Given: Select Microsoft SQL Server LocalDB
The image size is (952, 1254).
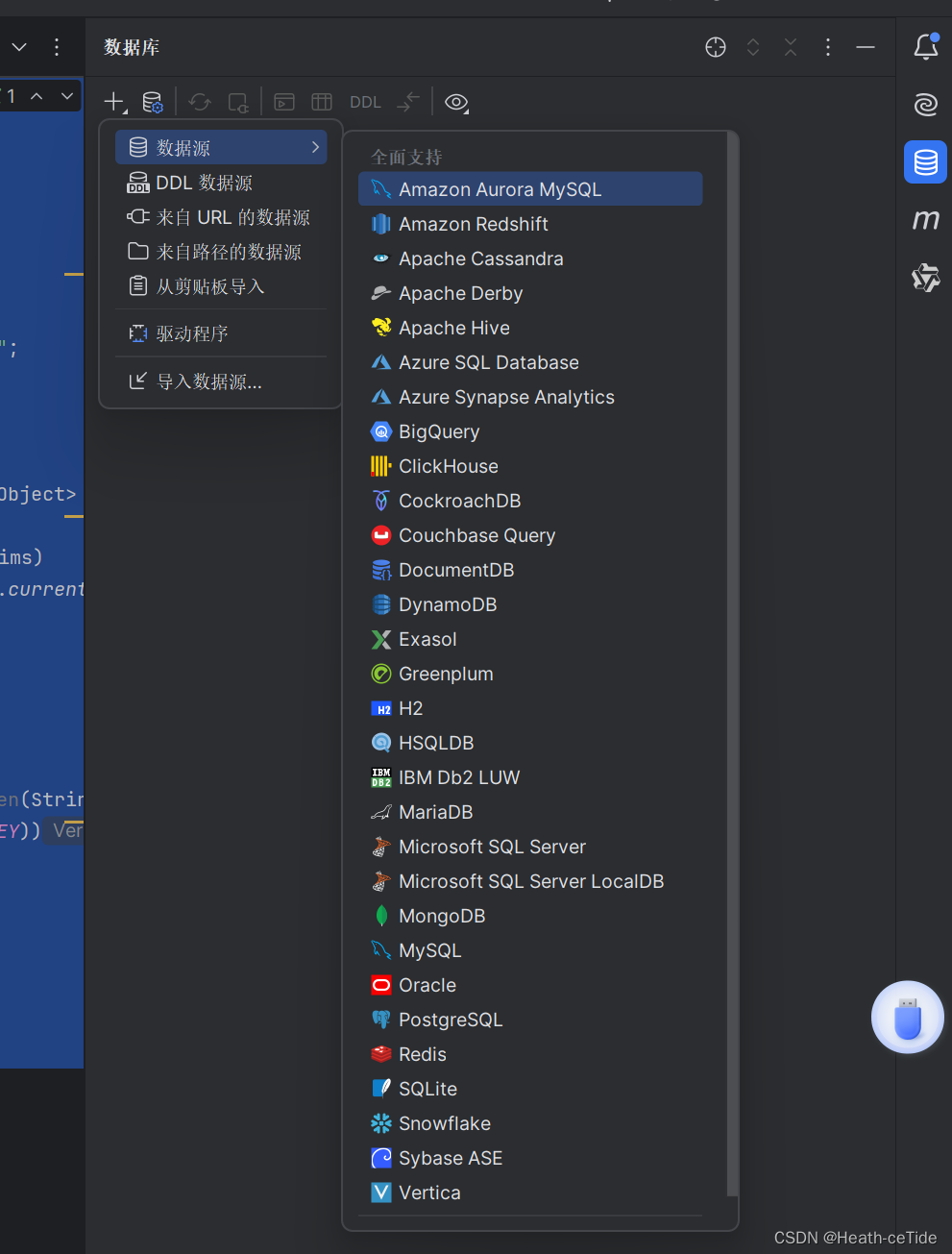Looking at the screenshot, I should point(530,881).
